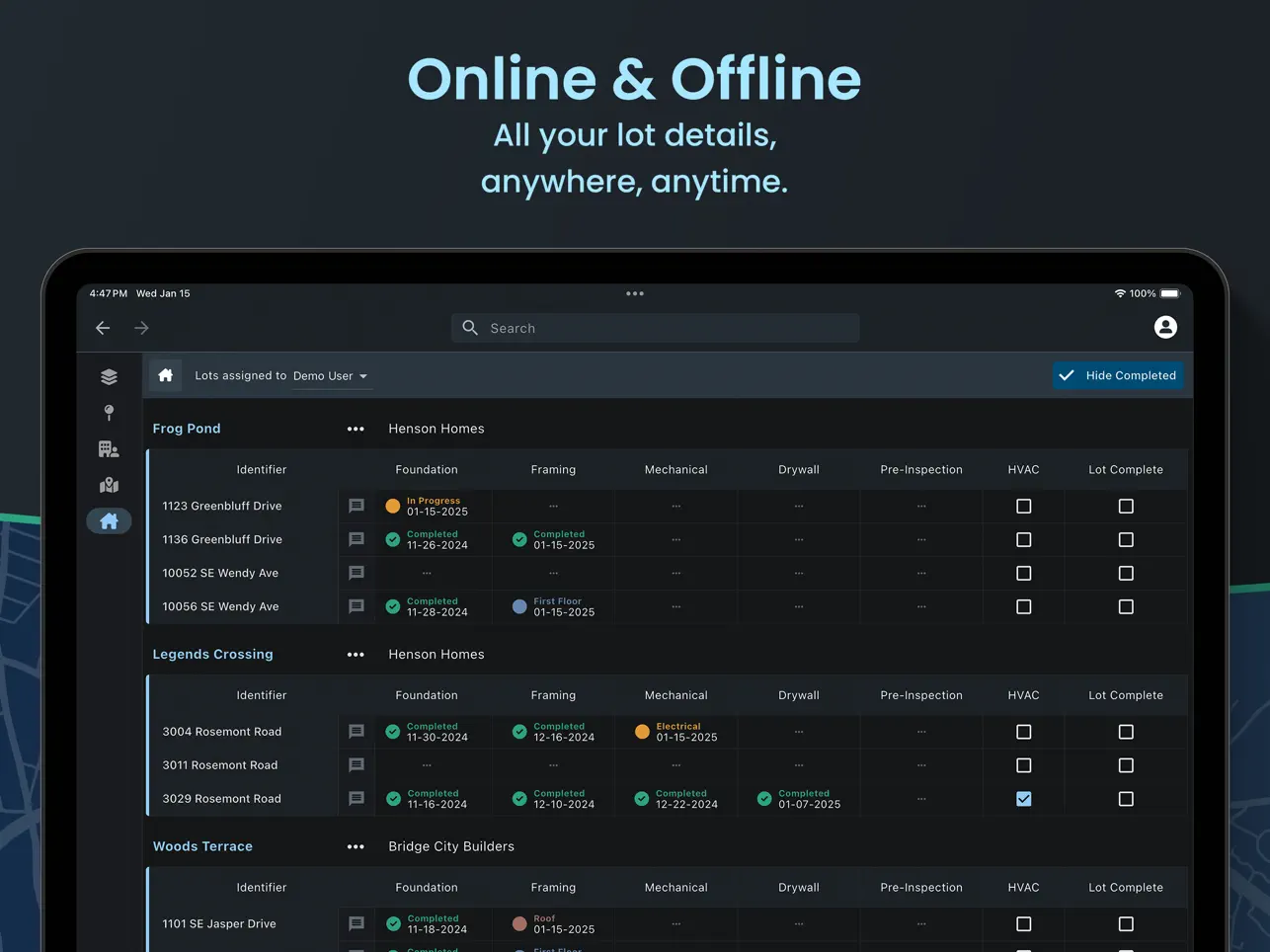Viewport: 1270px width, 952px height.
Task: Mark 1136 Greenbluff Drive lot complete
Action: click(1126, 540)
